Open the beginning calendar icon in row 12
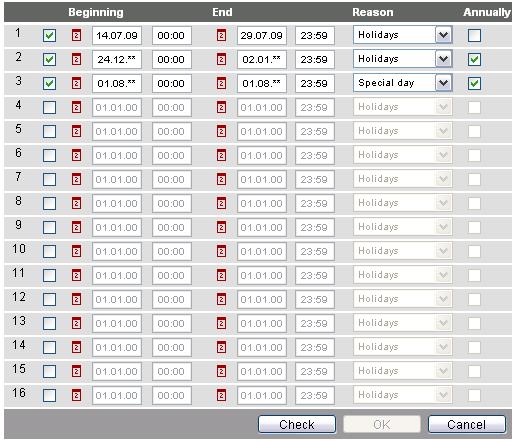The width and height of the screenshot is (514, 442). 76,299
